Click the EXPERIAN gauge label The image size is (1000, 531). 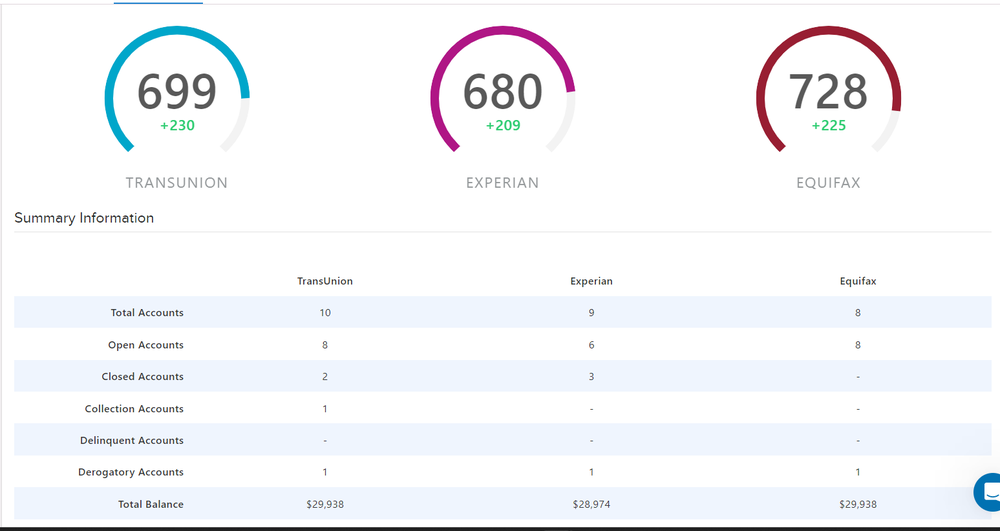coord(503,183)
